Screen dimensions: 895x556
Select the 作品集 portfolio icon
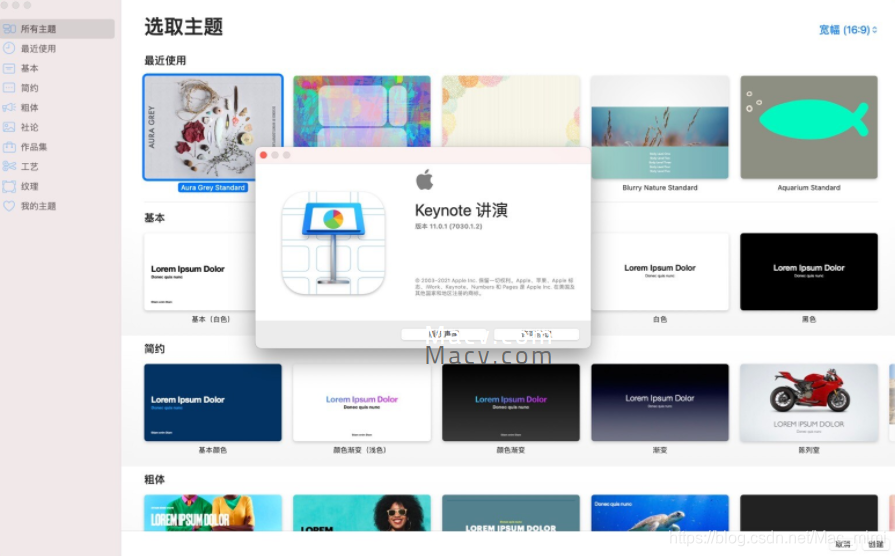(x=9, y=147)
